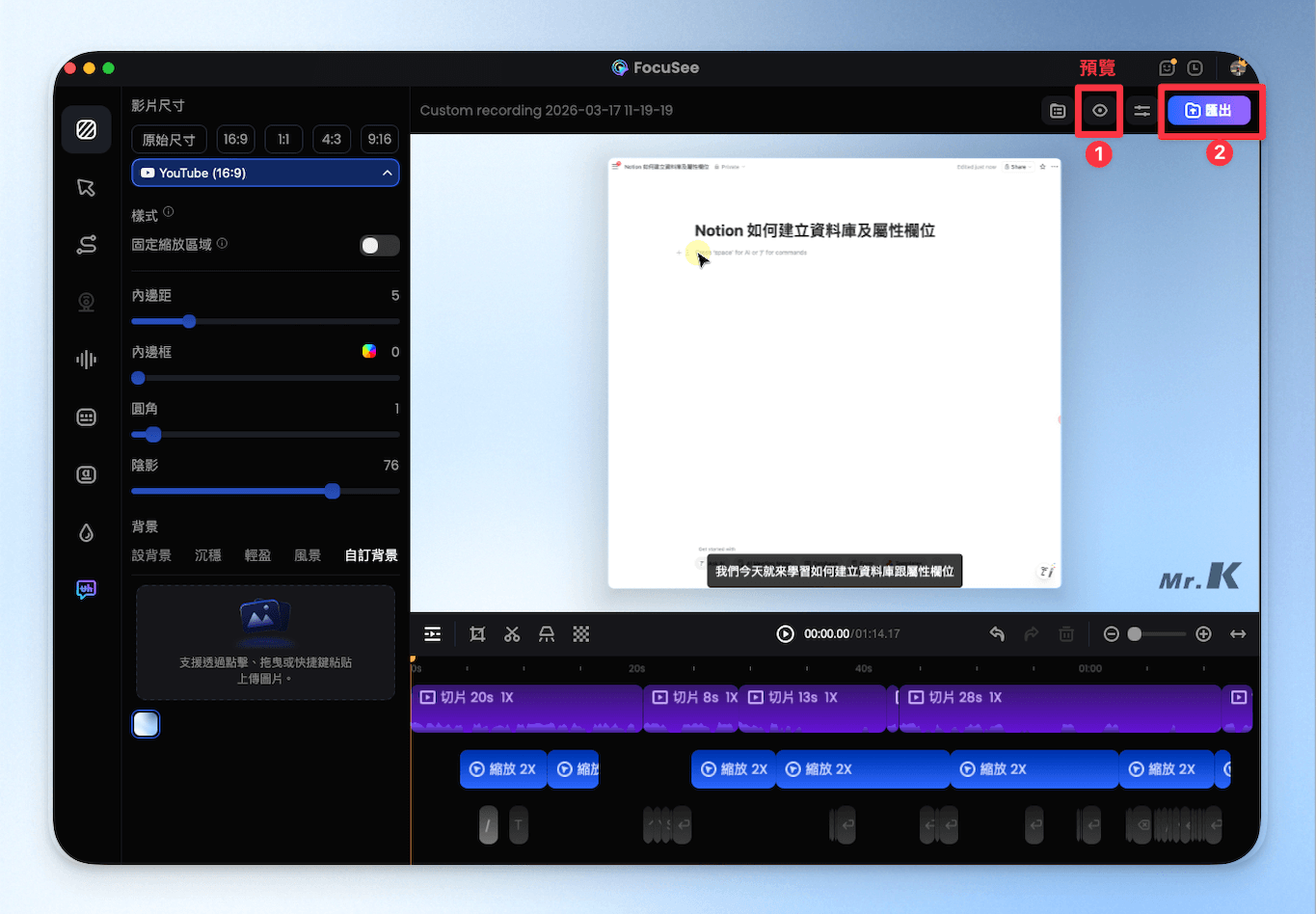Switch to the 自訂背景 tab
The image size is (1316, 914).
pos(371,555)
